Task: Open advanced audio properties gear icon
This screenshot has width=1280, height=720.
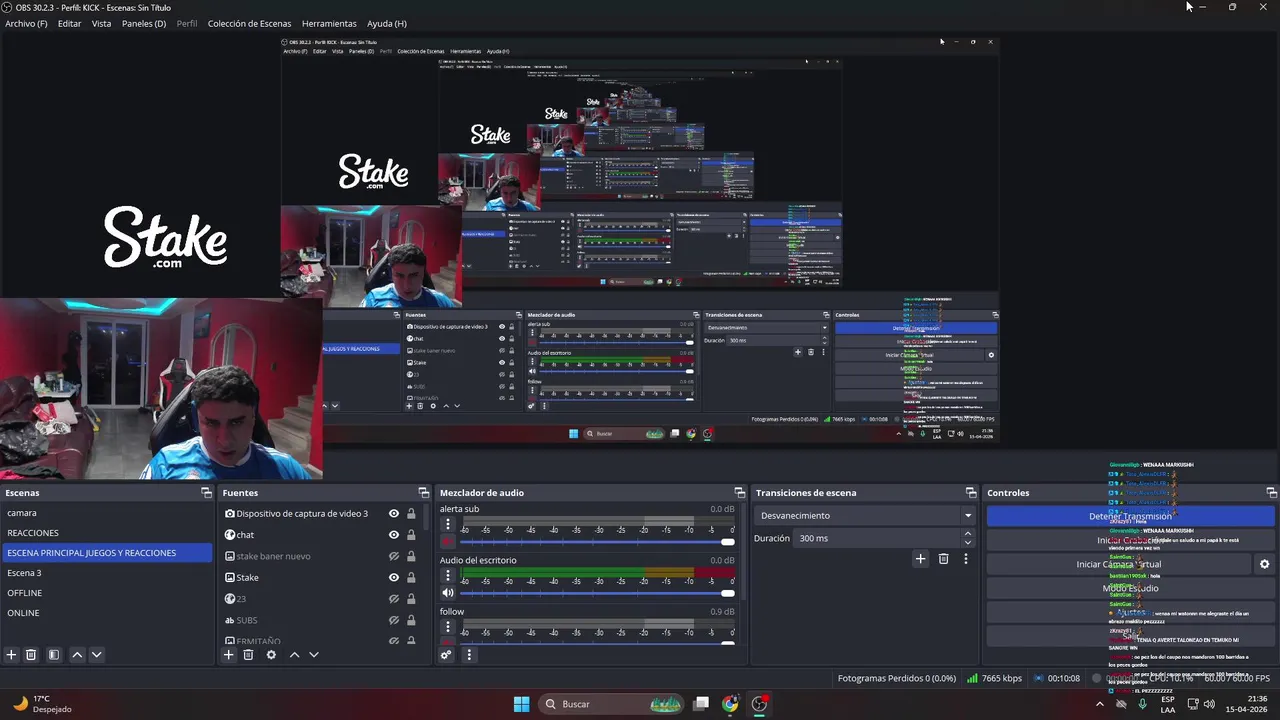Action: [x=446, y=655]
